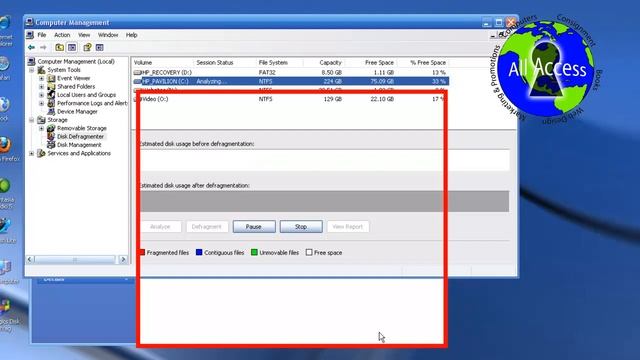
Task: Click the white Free space legend swatch
Action: tap(309, 252)
